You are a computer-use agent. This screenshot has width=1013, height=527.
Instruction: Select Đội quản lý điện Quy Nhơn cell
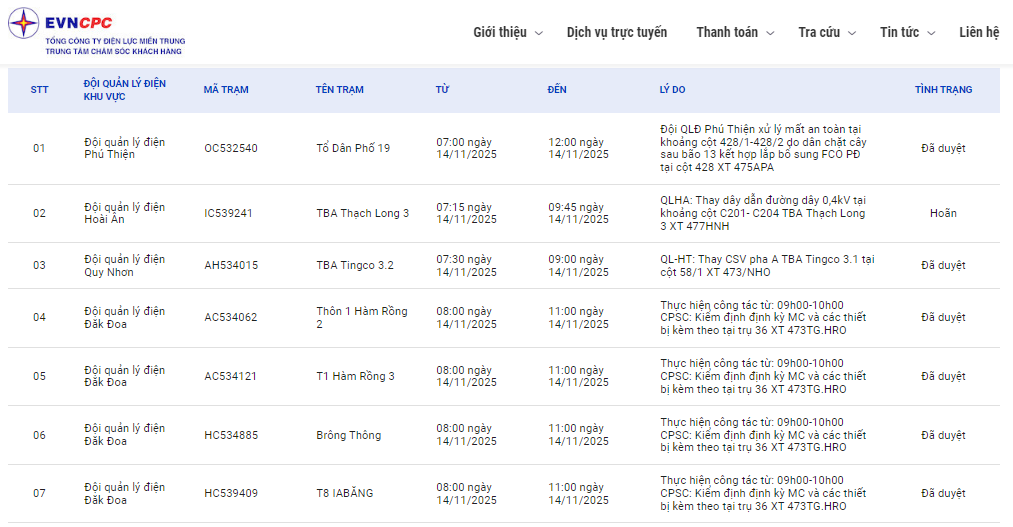pos(125,266)
